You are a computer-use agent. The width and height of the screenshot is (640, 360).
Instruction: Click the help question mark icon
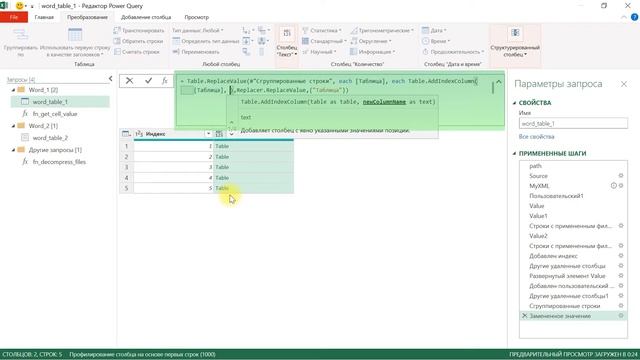tap(634, 17)
